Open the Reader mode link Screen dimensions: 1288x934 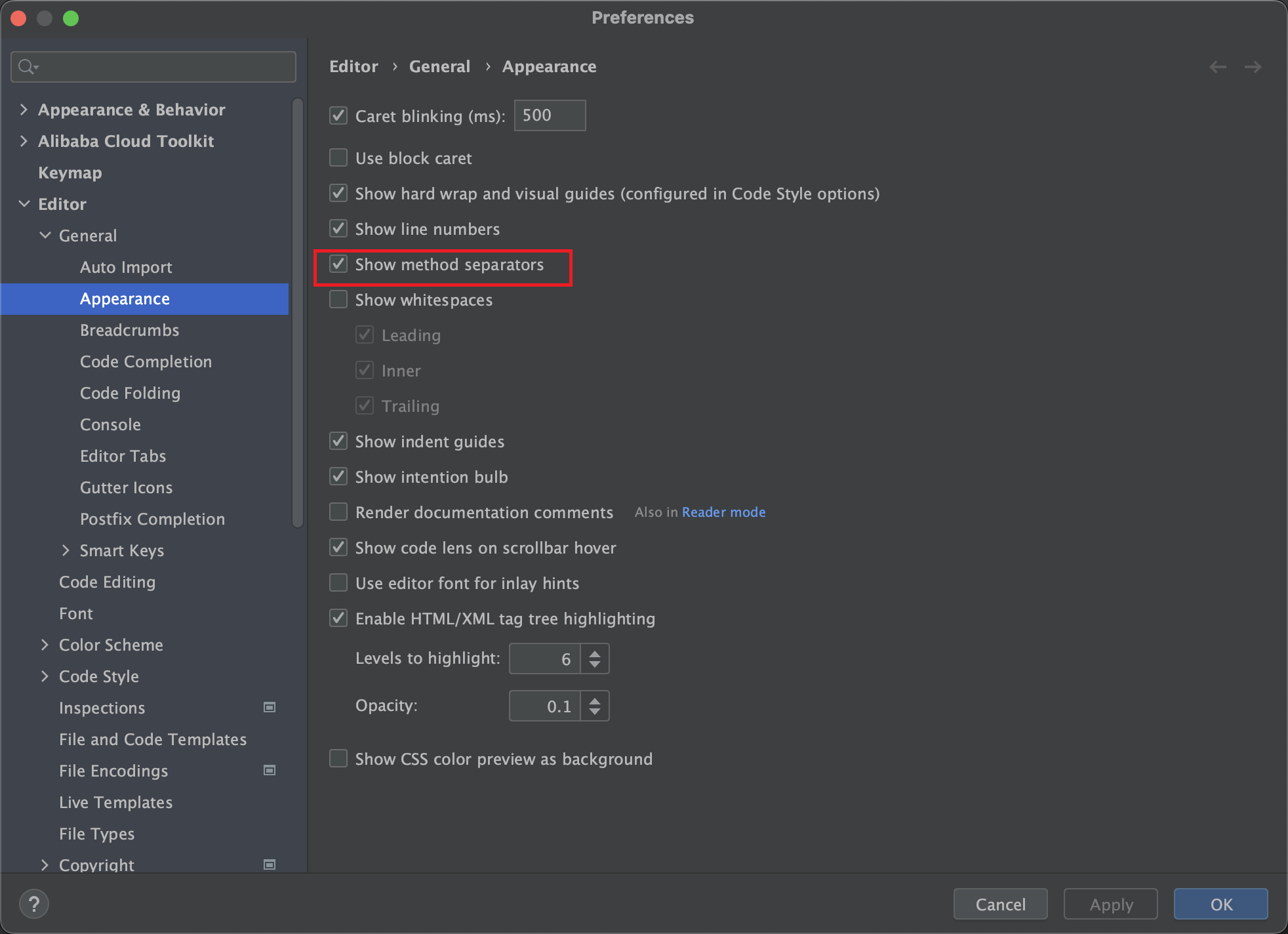pos(723,512)
